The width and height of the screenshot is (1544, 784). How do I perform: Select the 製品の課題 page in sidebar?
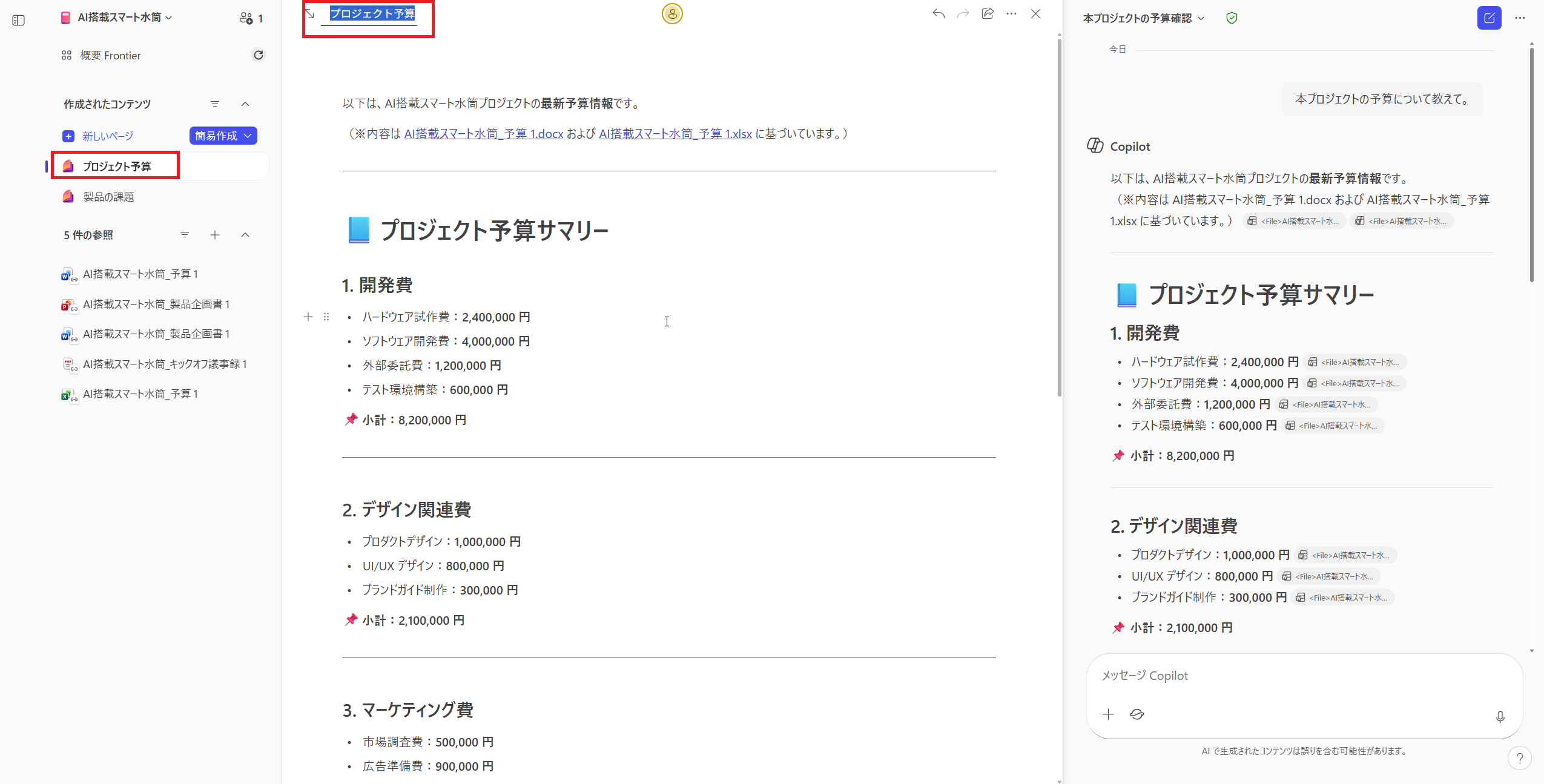[109, 196]
